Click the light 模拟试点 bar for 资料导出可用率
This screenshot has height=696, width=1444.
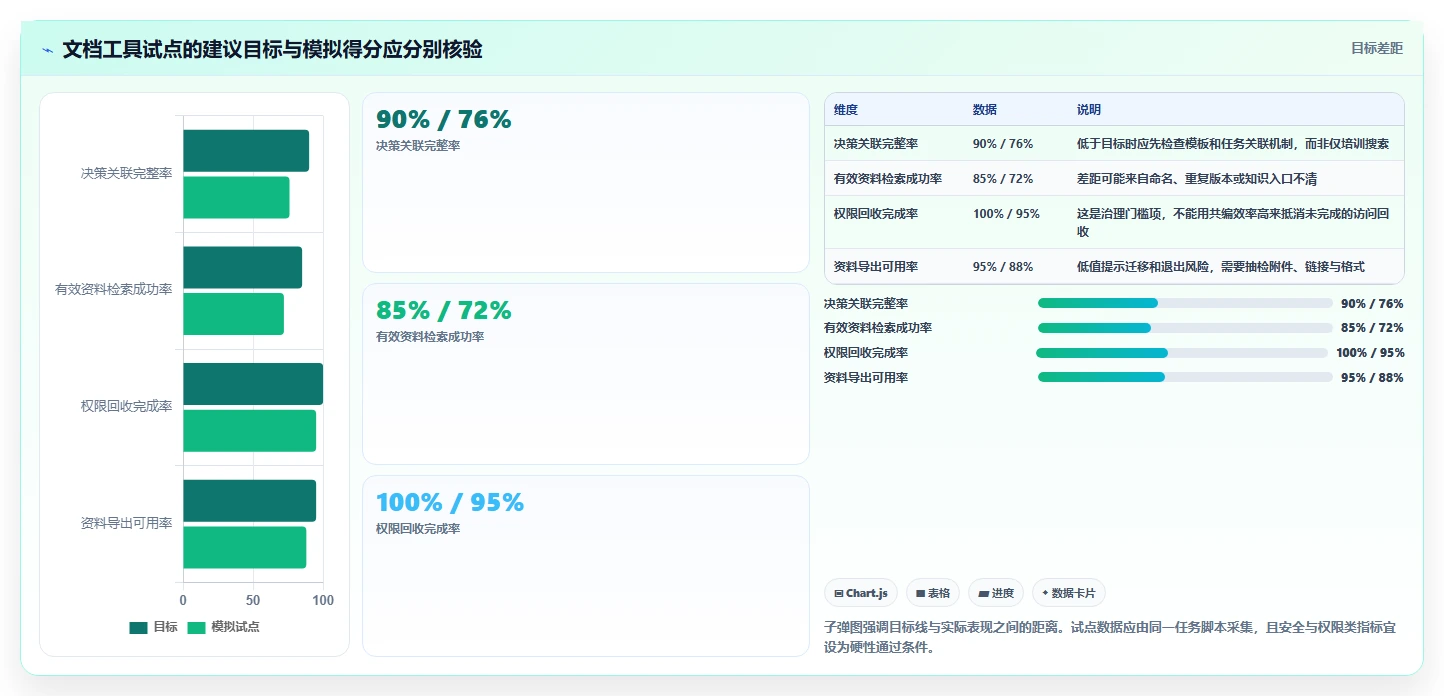pyautogui.click(x=244, y=547)
